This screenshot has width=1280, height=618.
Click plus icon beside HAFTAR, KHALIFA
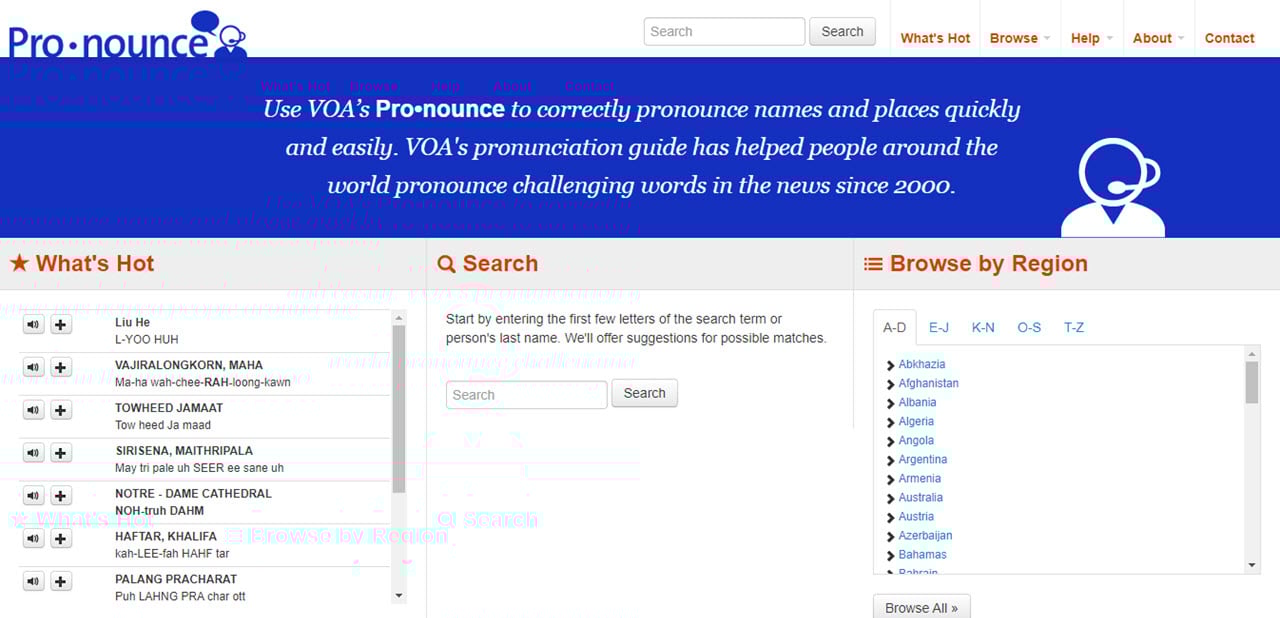[x=61, y=539]
